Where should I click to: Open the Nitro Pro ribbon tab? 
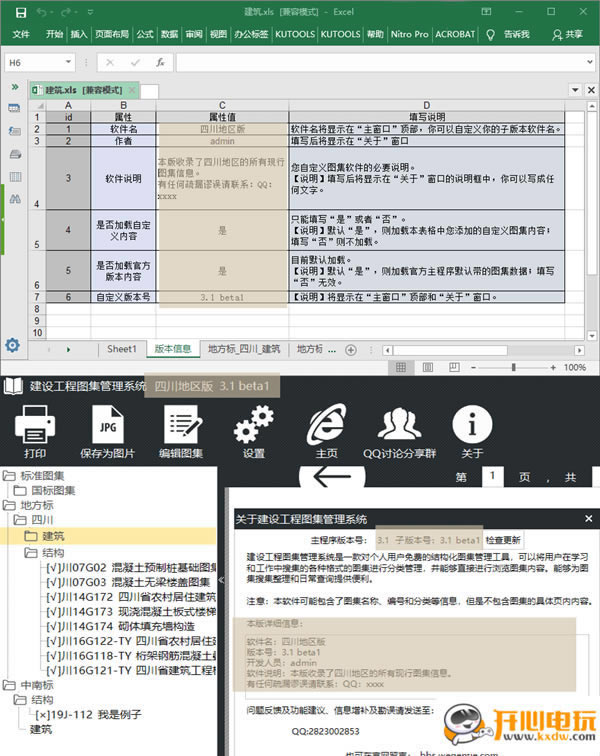409,34
